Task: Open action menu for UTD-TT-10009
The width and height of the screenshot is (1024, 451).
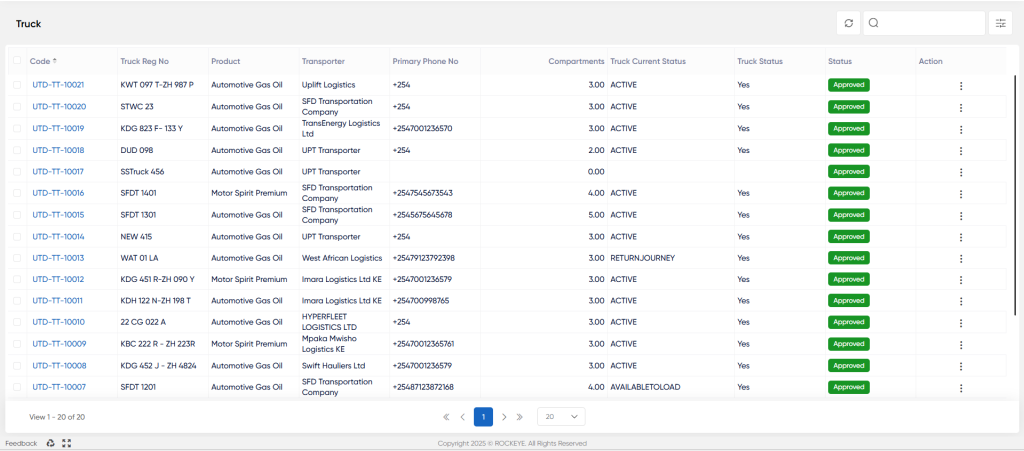Action: point(961,345)
